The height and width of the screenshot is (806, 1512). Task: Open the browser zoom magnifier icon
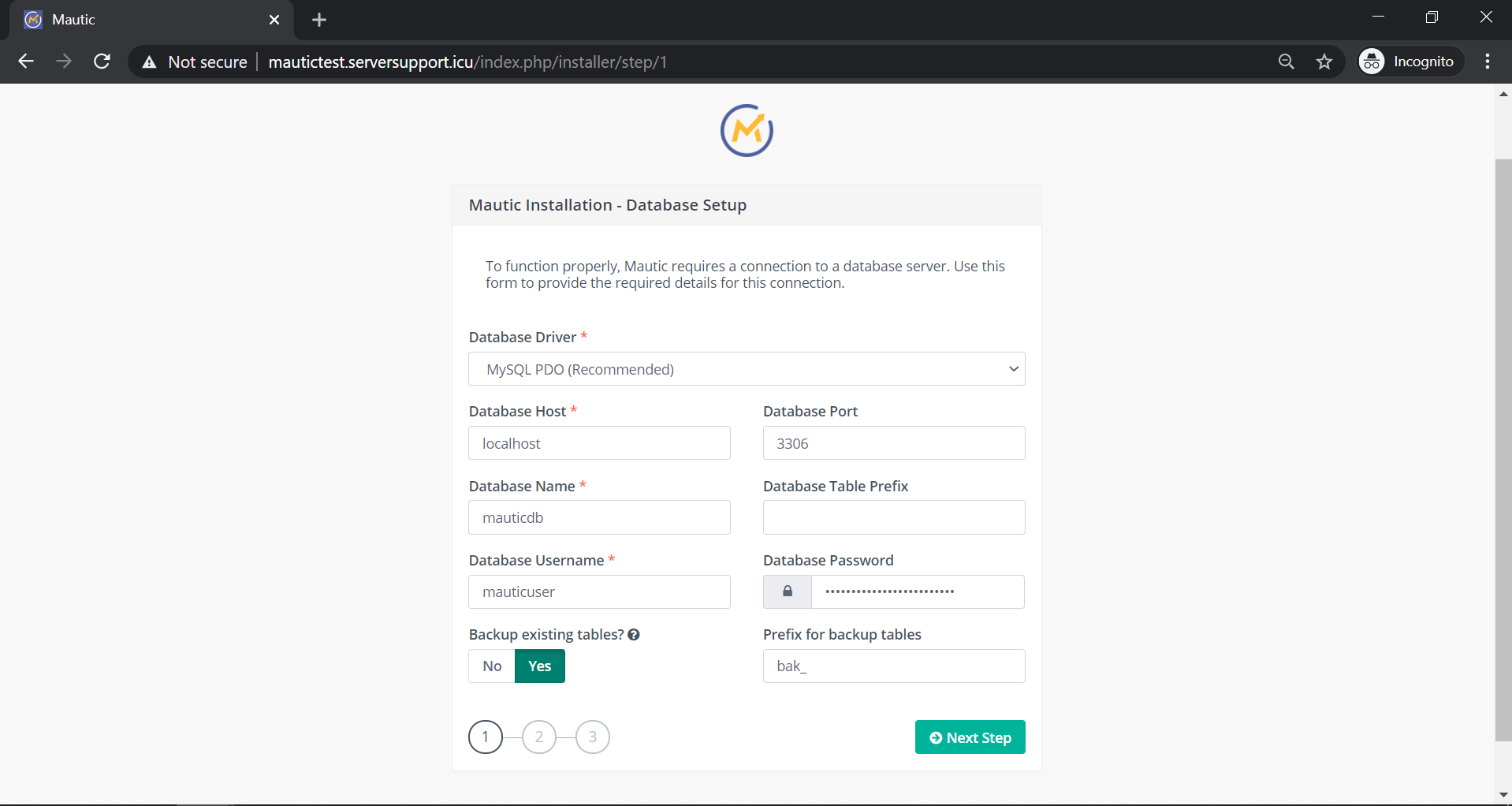coord(1286,62)
